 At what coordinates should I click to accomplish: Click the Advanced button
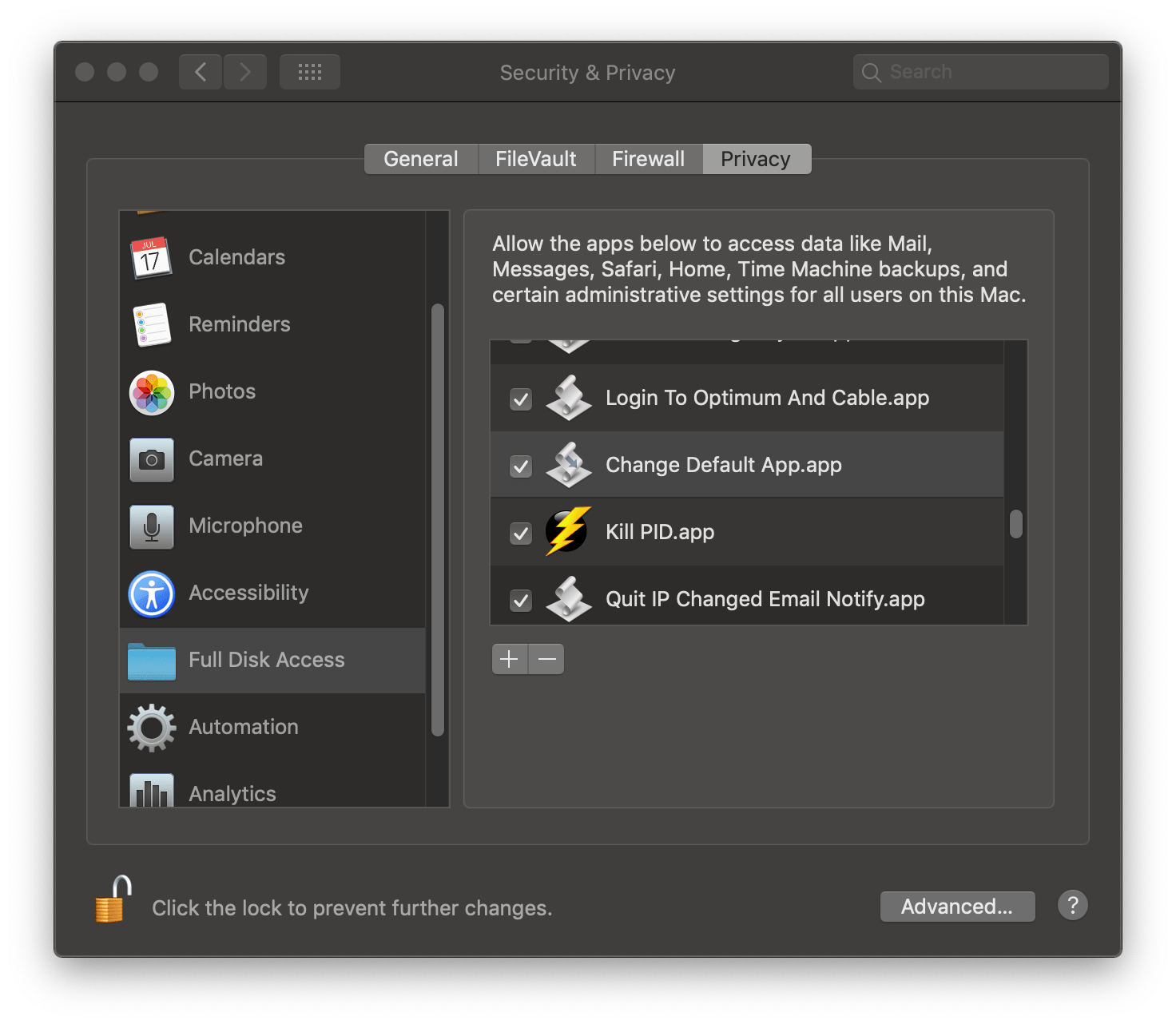[956, 906]
